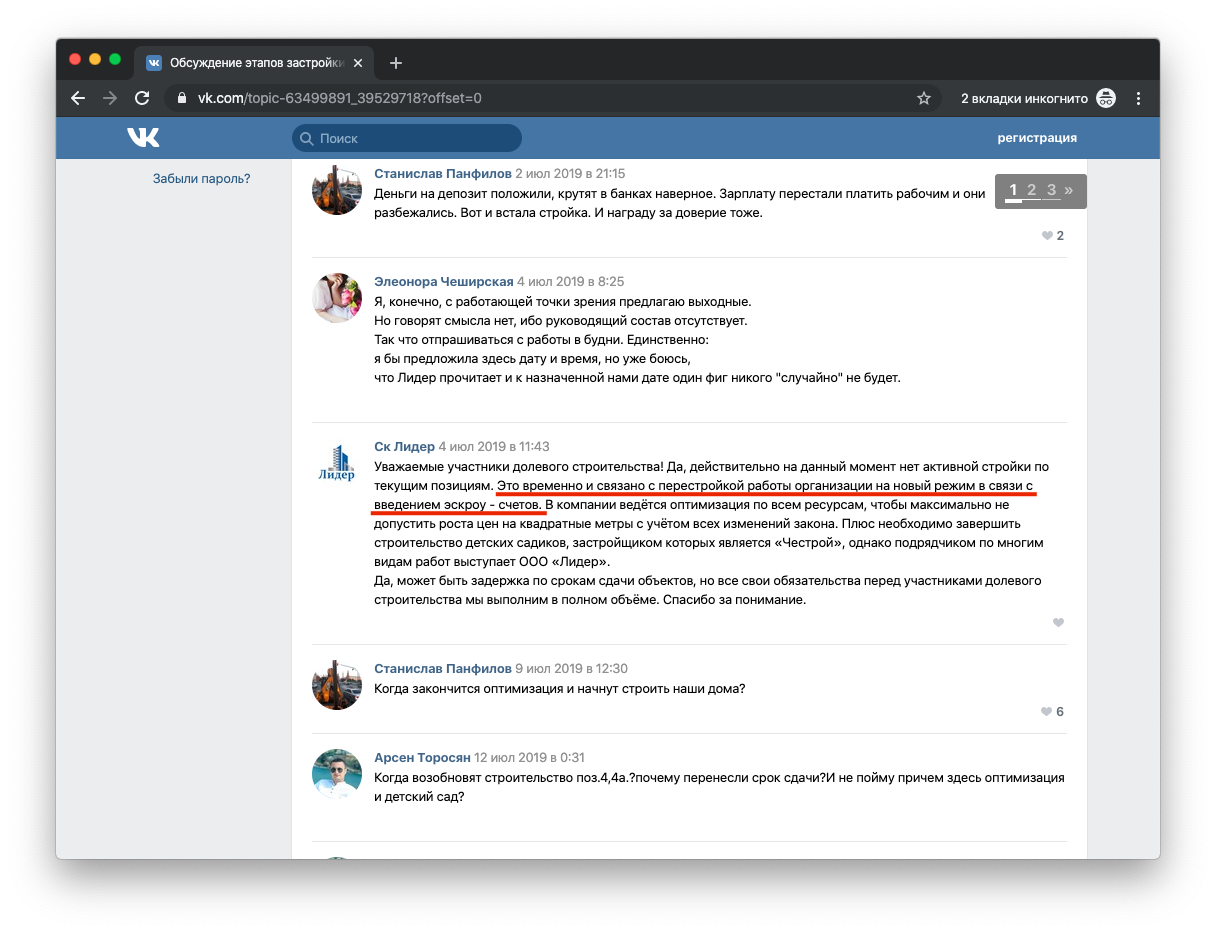Click the browser forward arrow
The width and height of the screenshot is (1216, 933).
110,98
